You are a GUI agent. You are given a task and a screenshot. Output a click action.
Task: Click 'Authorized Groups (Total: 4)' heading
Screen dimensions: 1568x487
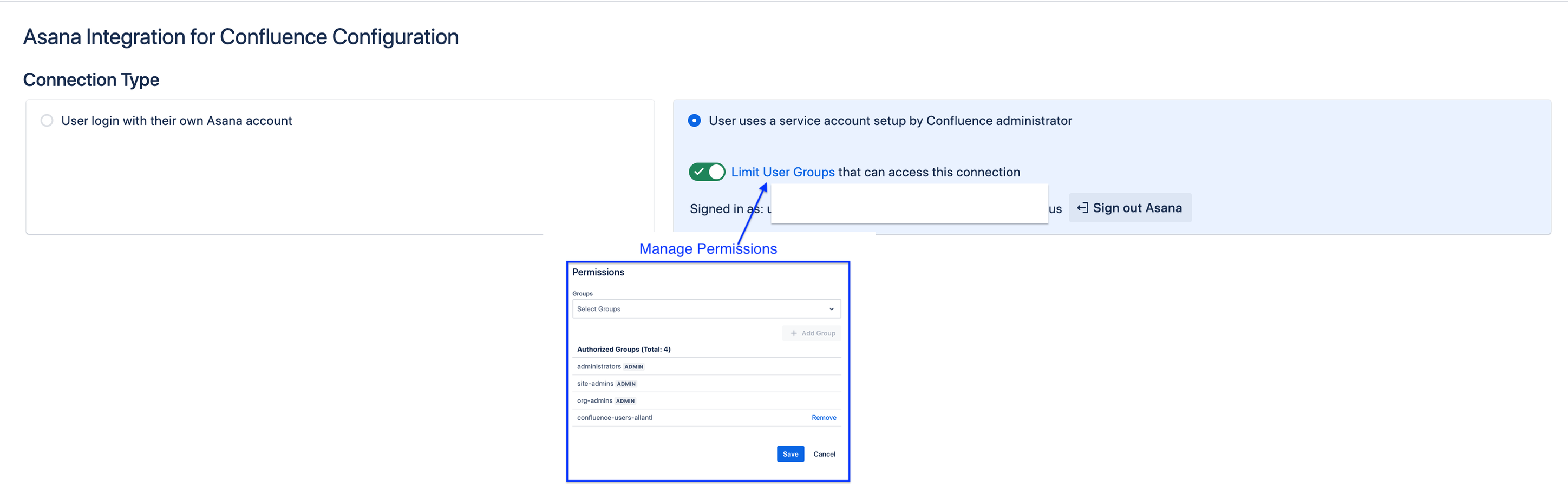click(x=624, y=350)
